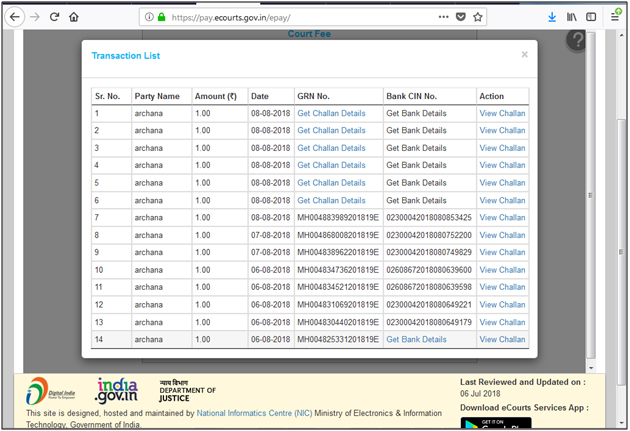Click View Challan for Sr. No. 13
This screenshot has height=431, width=630.
coord(502,322)
